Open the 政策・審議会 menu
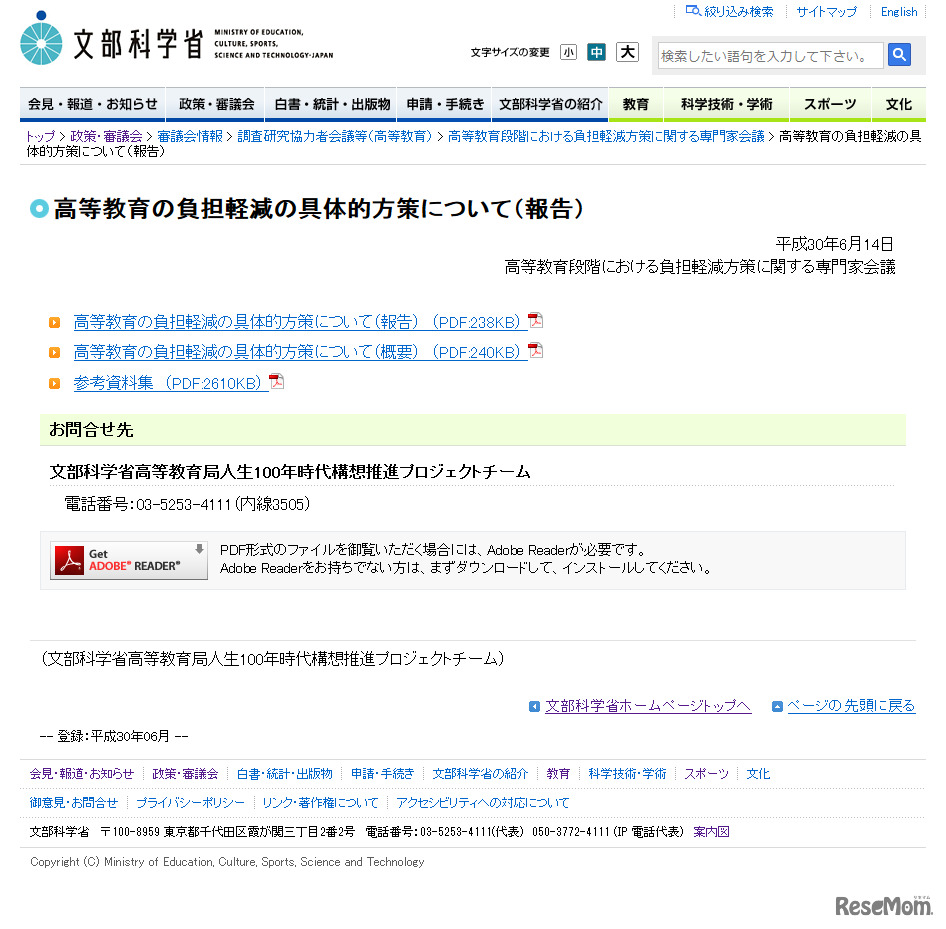 point(215,104)
